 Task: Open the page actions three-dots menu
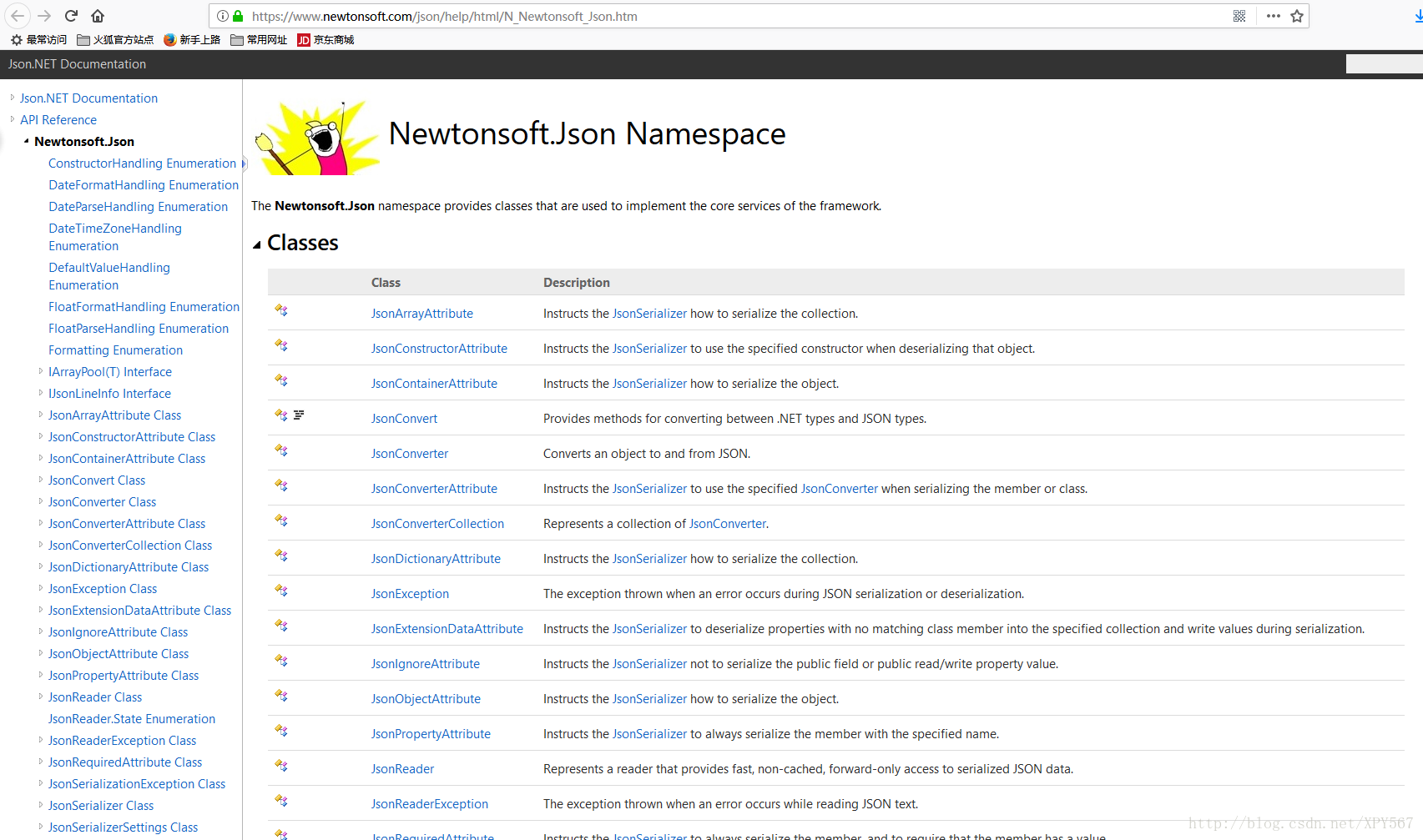click(x=1274, y=16)
